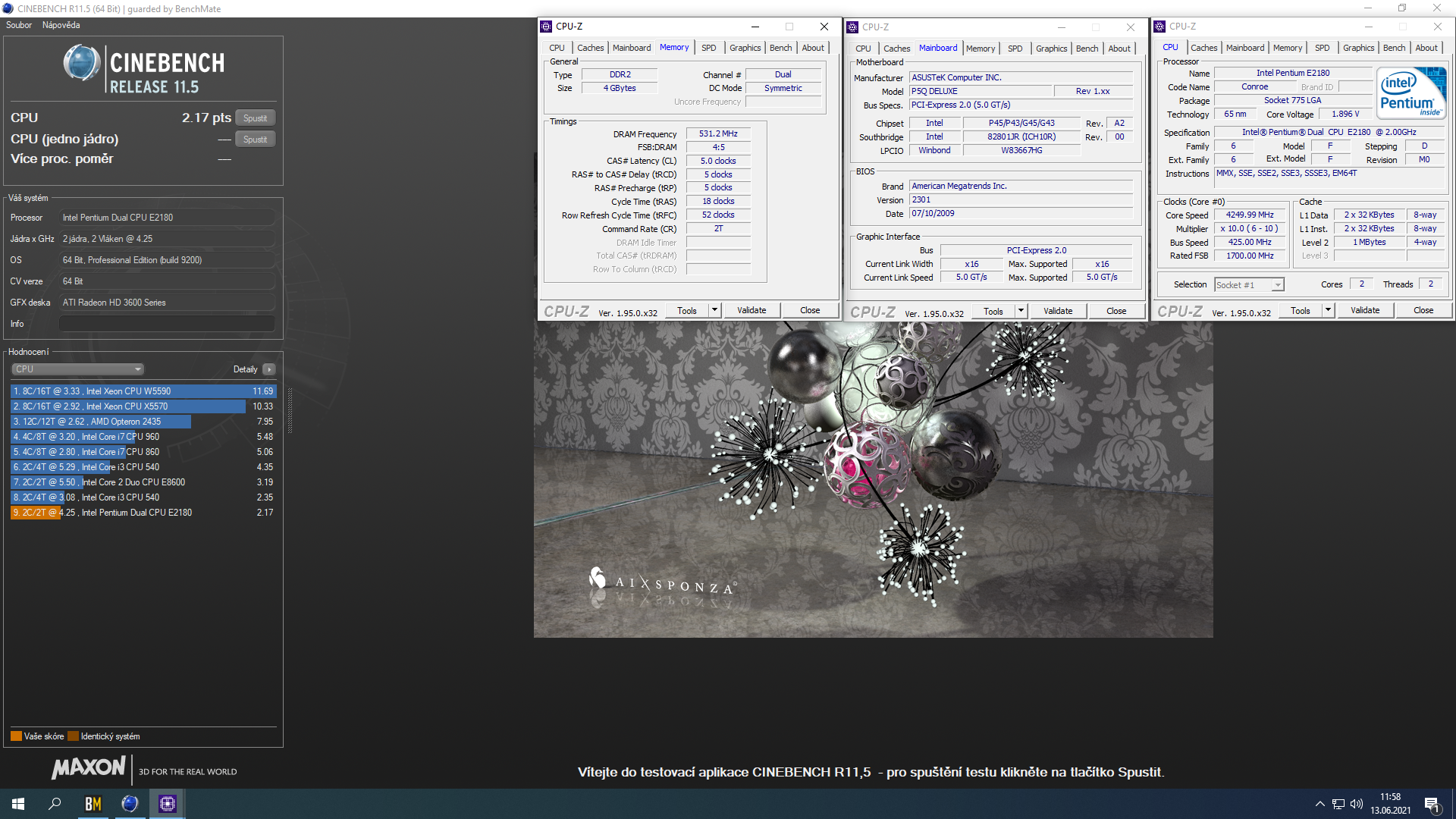Click Intel Pentium inside logo
The image size is (1456, 819).
point(1412,93)
